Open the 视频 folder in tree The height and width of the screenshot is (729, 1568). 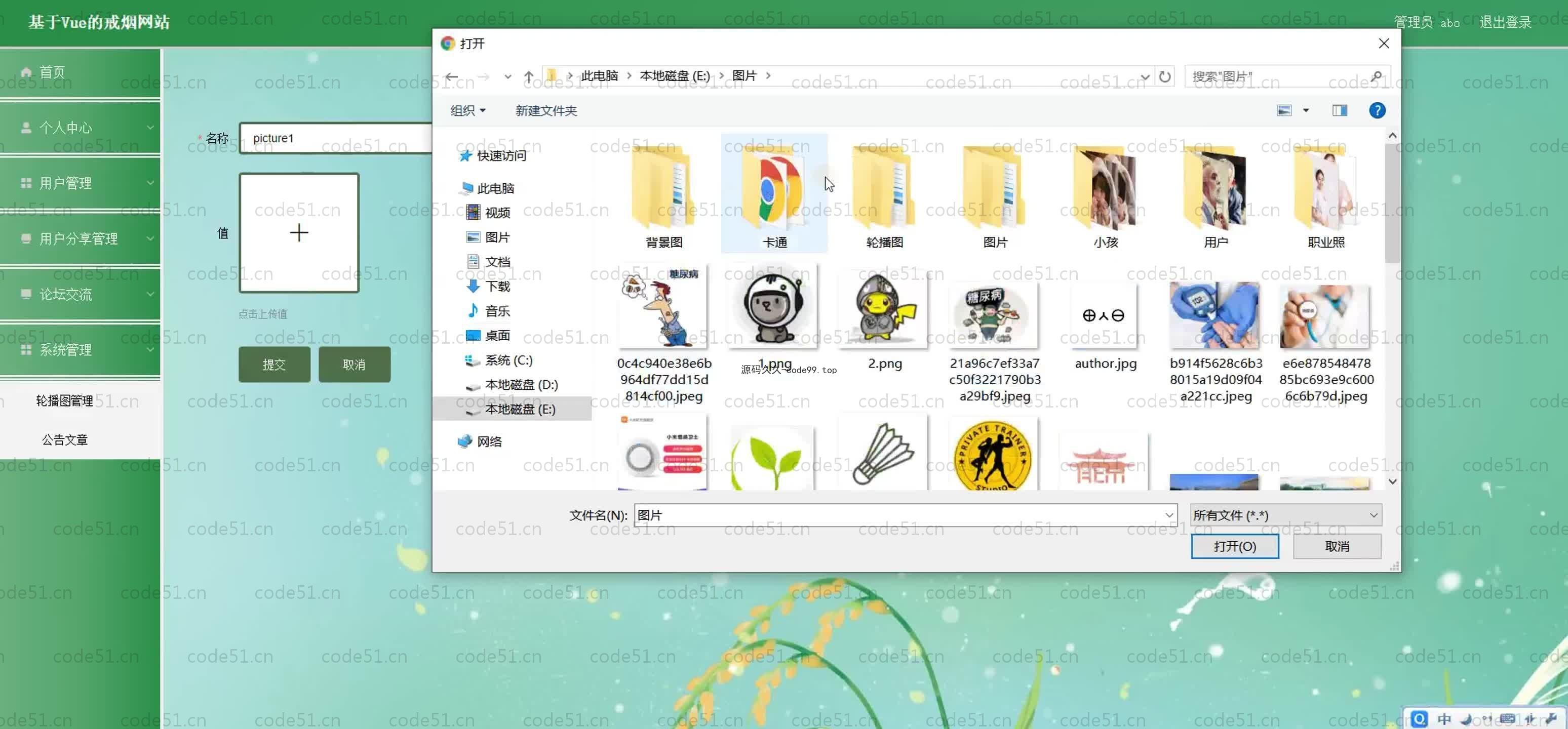[x=489, y=212]
